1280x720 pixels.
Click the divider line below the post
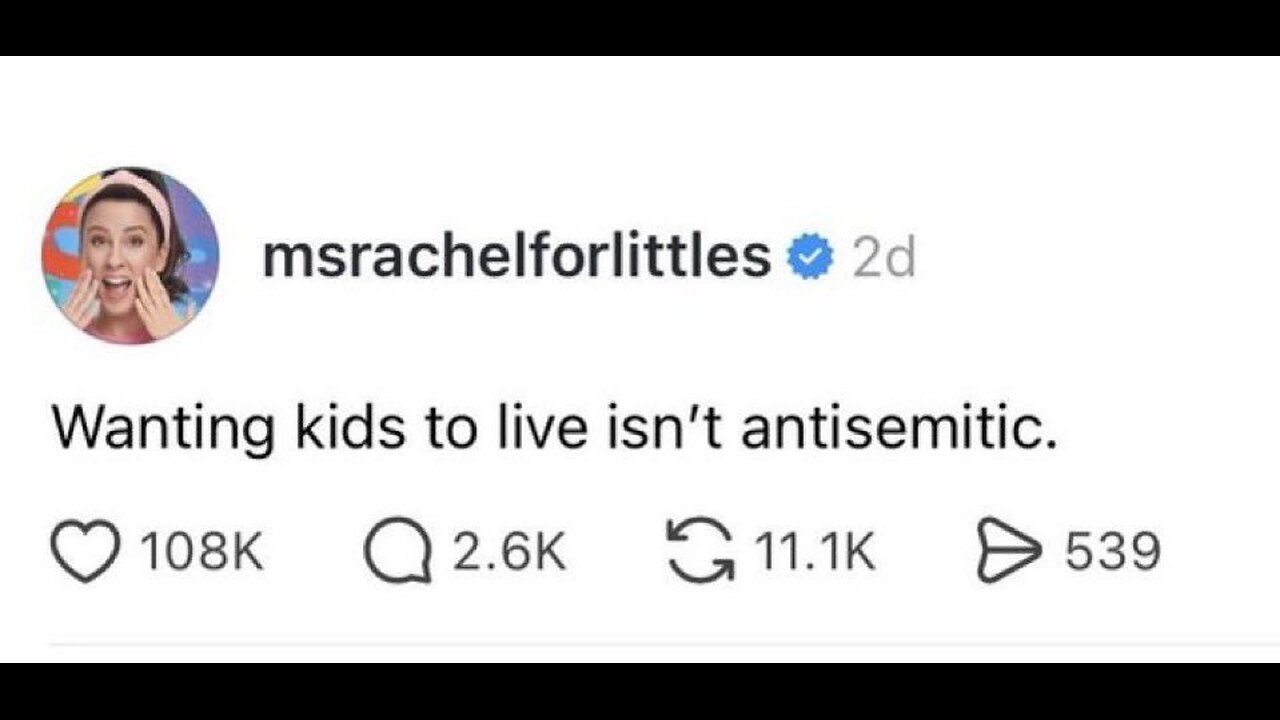(x=640, y=645)
